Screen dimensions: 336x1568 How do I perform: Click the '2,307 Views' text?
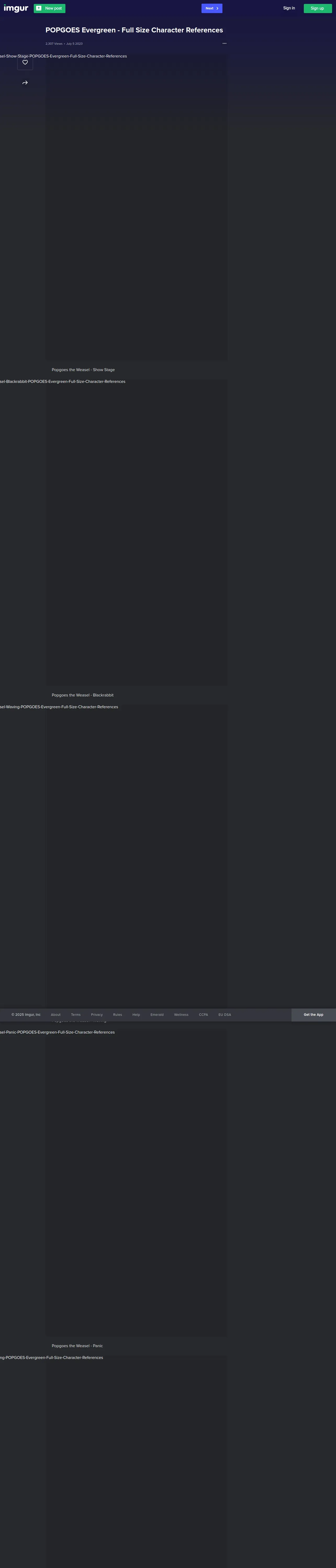[54, 44]
